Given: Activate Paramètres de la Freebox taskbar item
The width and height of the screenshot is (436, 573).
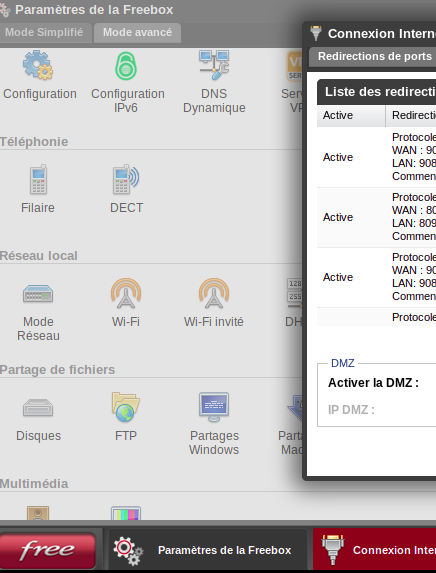Looking at the screenshot, I should (208, 550).
